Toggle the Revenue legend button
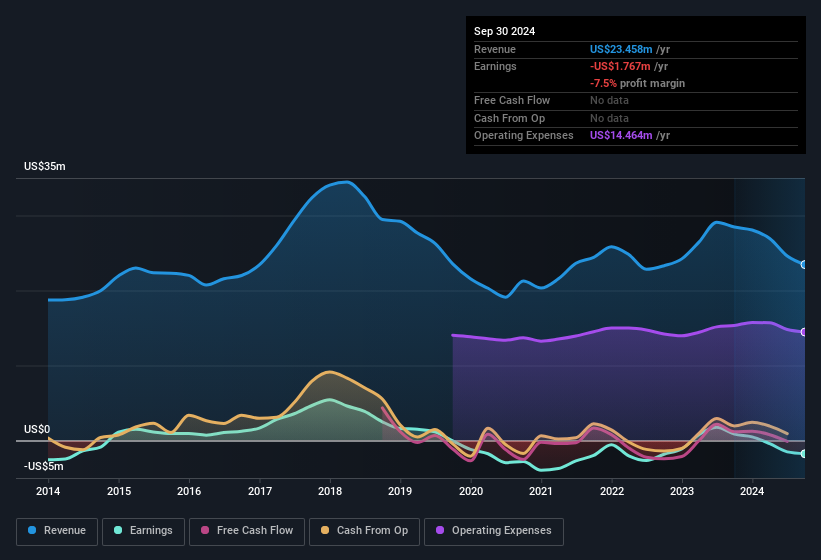The width and height of the screenshot is (821, 560). click(x=57, y=531)
